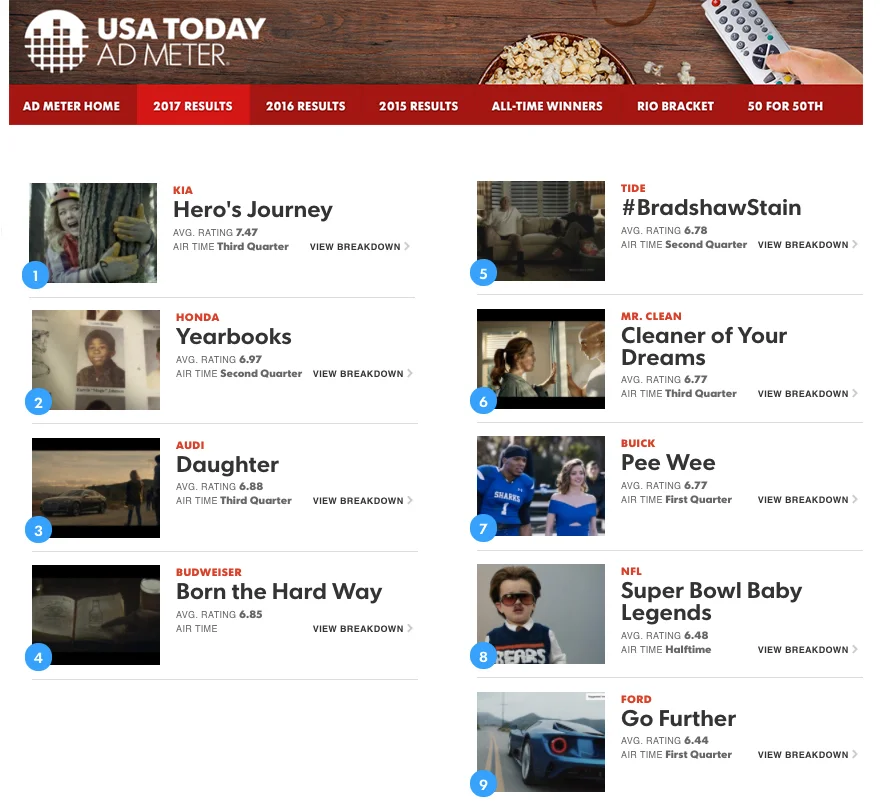Image resolution: width=886 pixels, height=804 pixels.
Task: Open the Rio Bracket tab
Action: (675, 106)
